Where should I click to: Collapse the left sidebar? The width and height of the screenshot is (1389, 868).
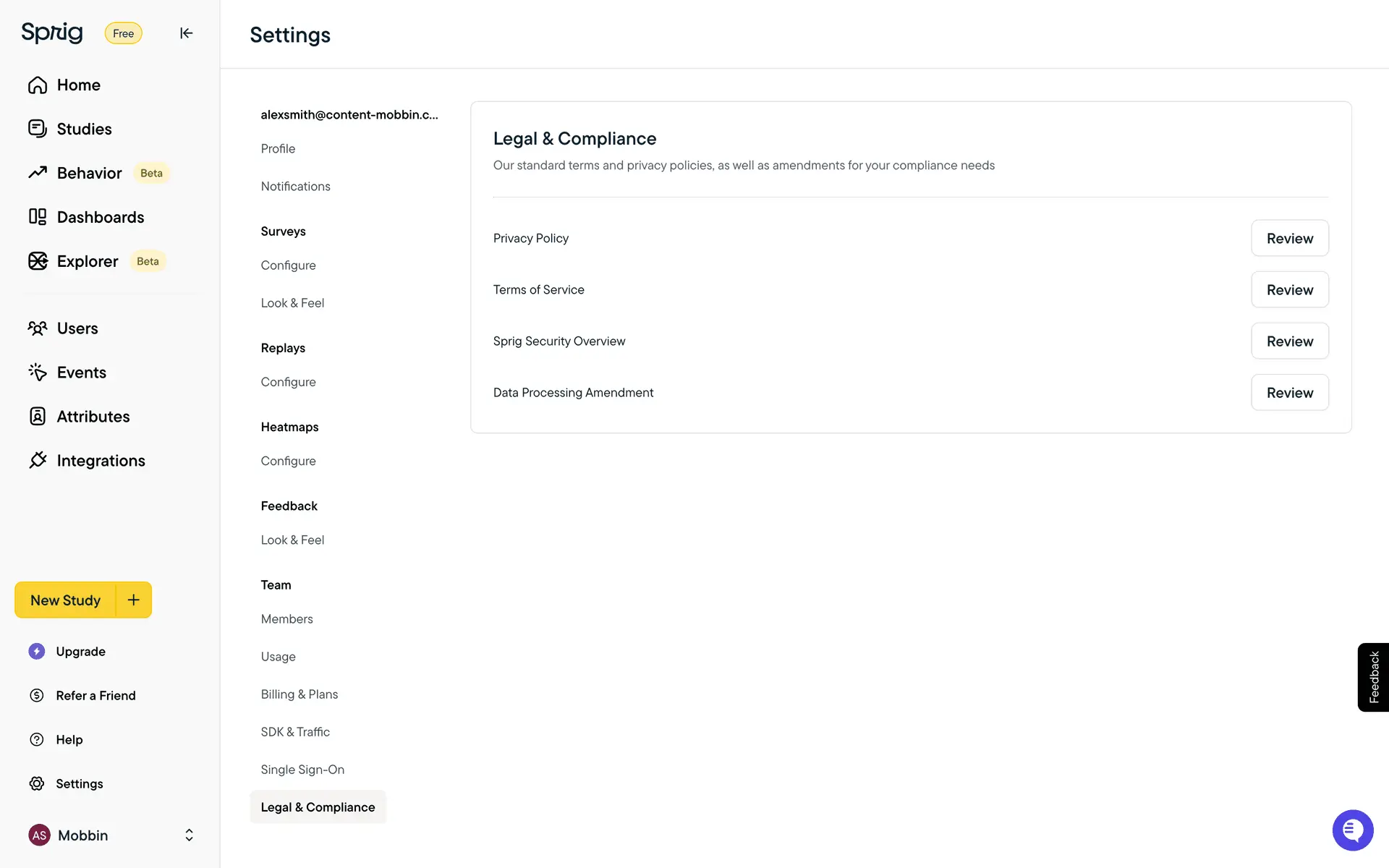186,33
